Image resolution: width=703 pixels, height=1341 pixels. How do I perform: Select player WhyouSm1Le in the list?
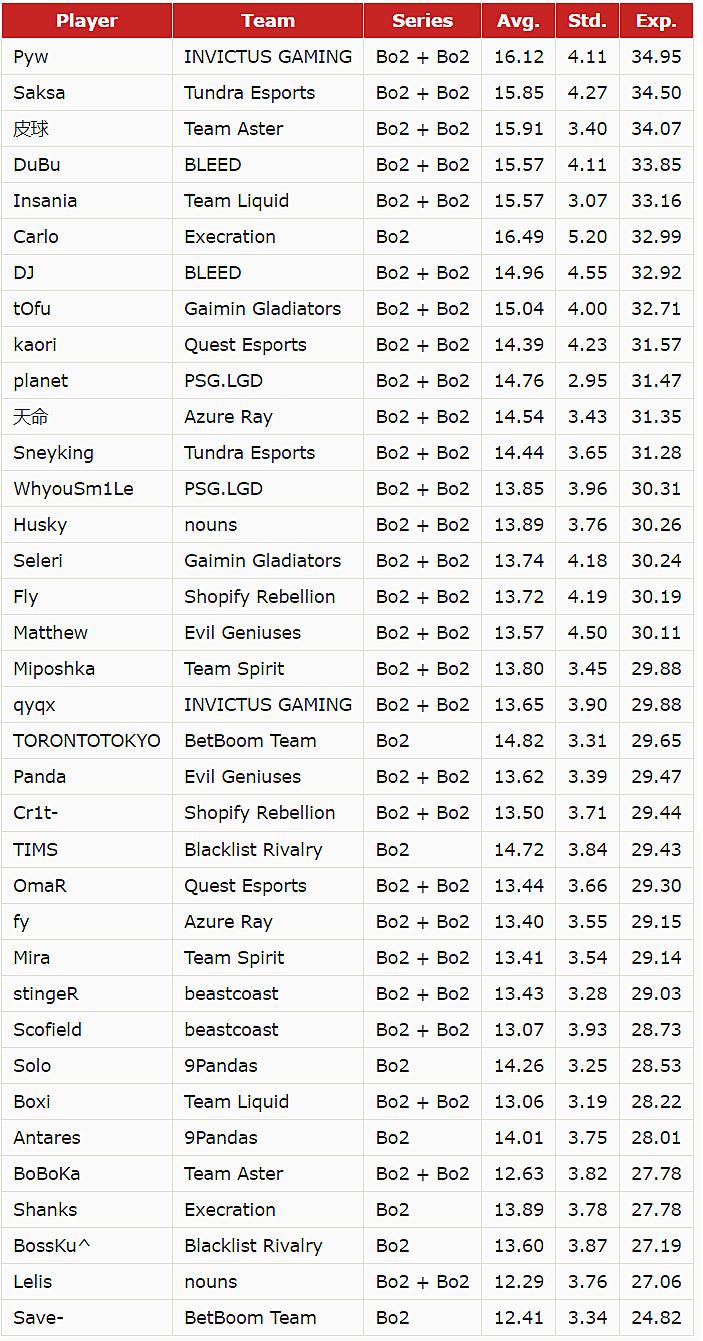click(x=73, y=489)
